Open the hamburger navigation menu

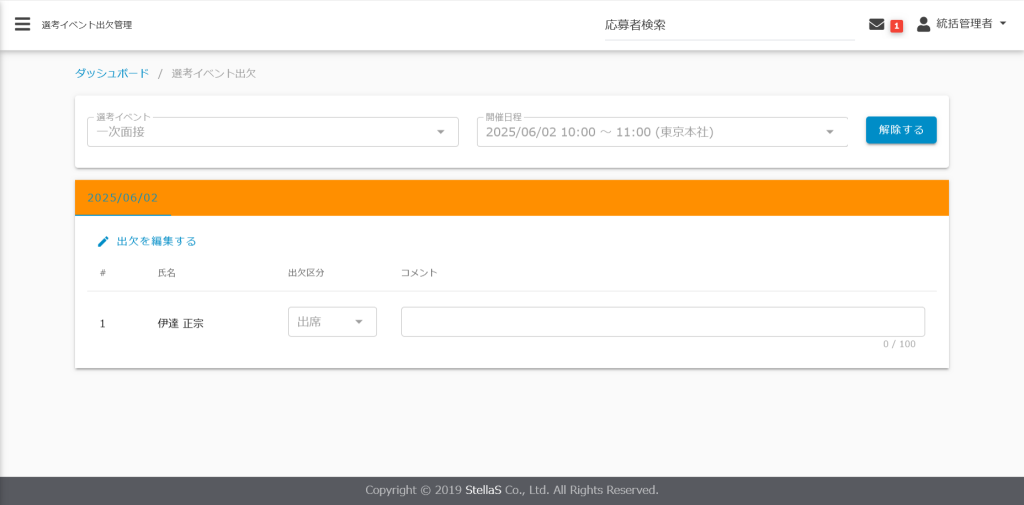click(x=22, y=24)
